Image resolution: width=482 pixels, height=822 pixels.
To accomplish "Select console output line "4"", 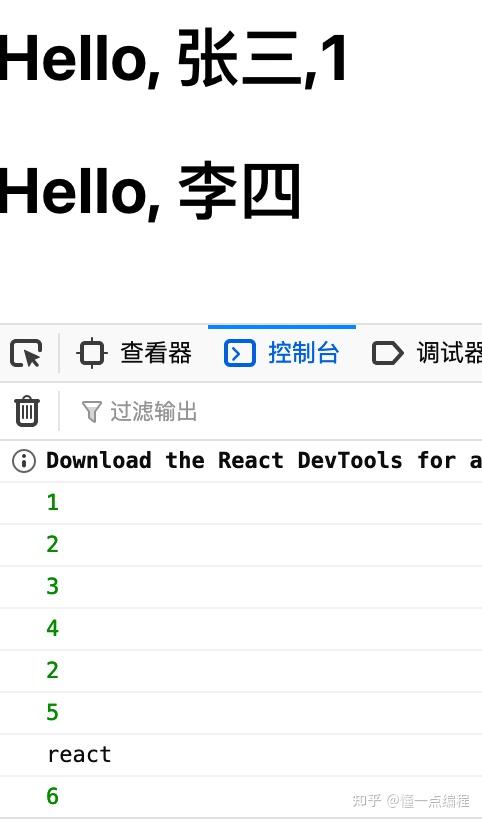I will point(52,629).
